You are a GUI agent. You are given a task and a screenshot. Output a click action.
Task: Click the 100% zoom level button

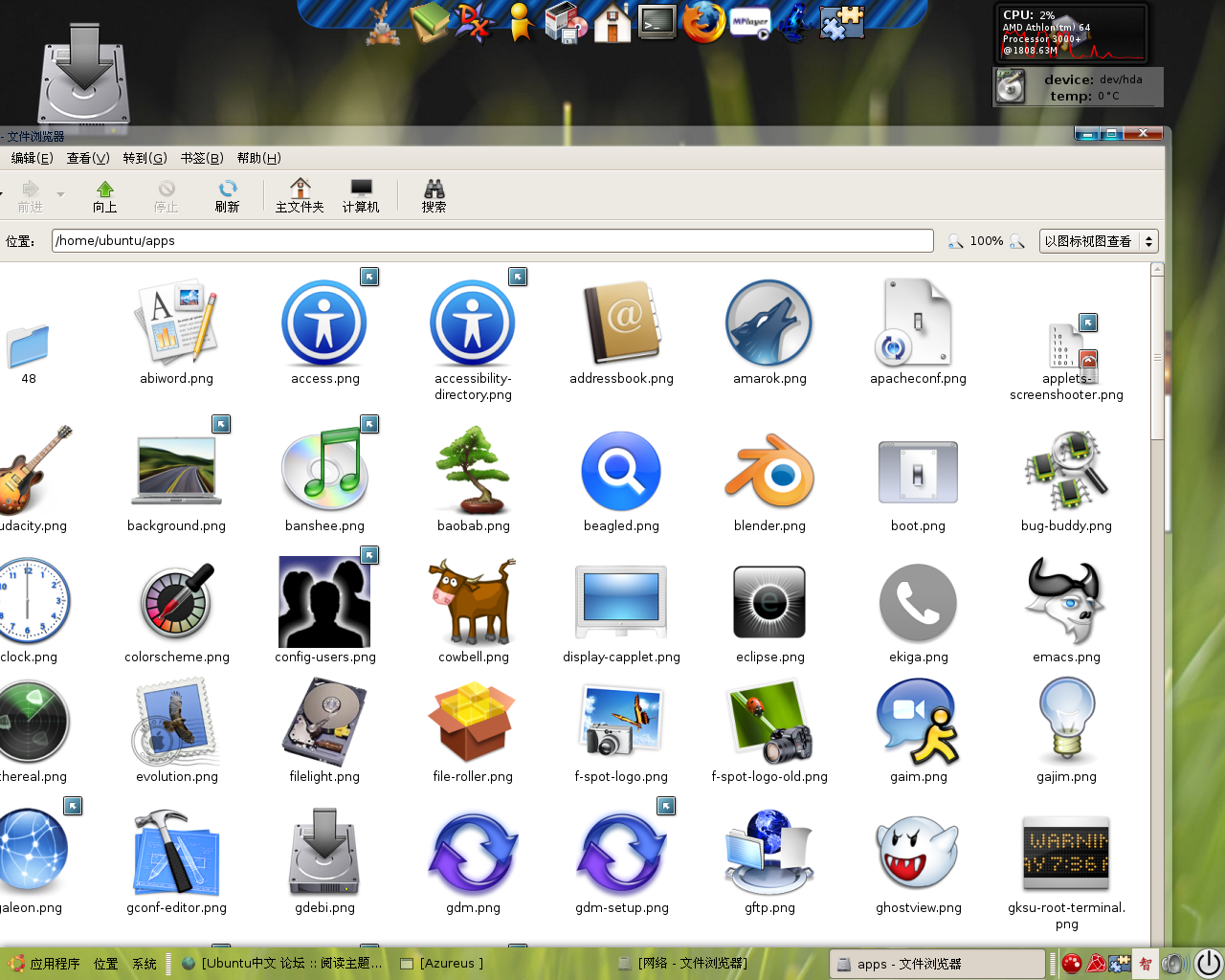tap(987, 241)
